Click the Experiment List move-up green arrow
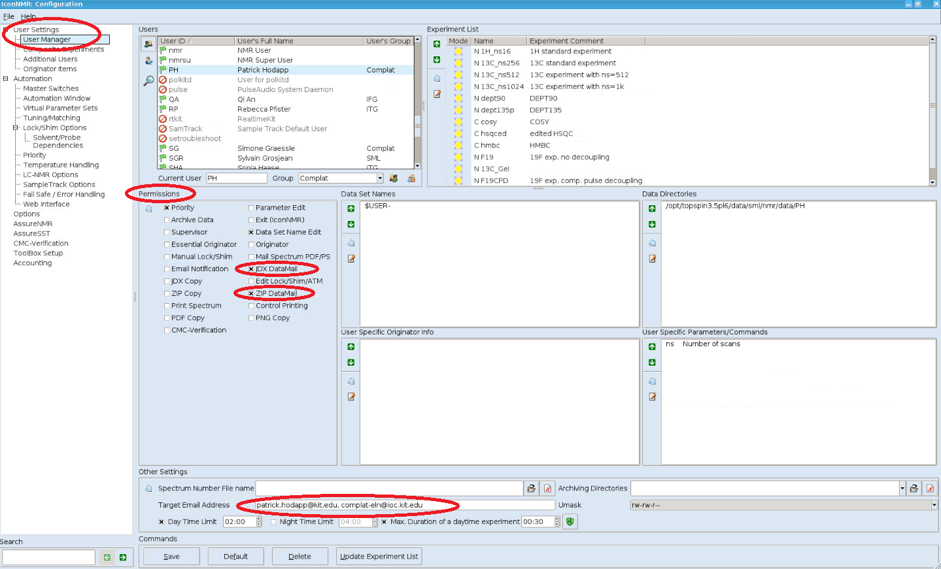The width and height of the screenshot is (941, 569). pyautogui.click(x=436, y=44)
